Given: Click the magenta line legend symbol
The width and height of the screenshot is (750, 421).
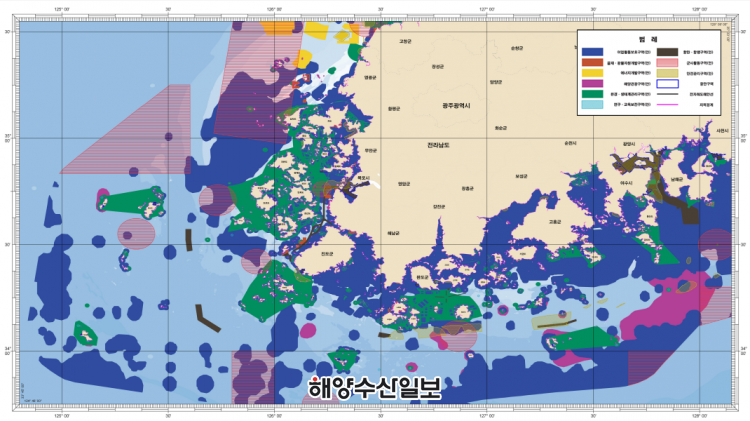Looking at the screenshot, I should click(667, 104).
